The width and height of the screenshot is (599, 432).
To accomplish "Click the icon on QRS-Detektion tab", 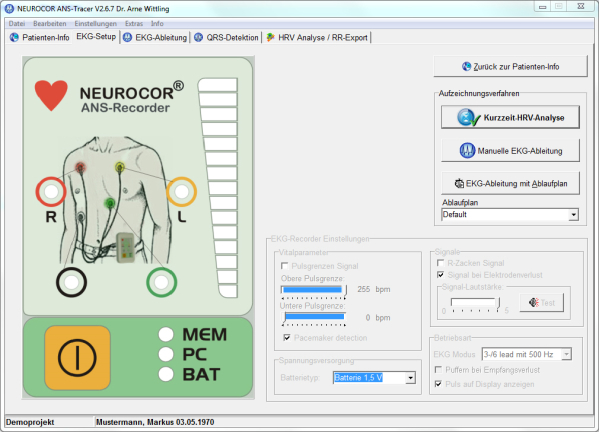I will point(198,37).
